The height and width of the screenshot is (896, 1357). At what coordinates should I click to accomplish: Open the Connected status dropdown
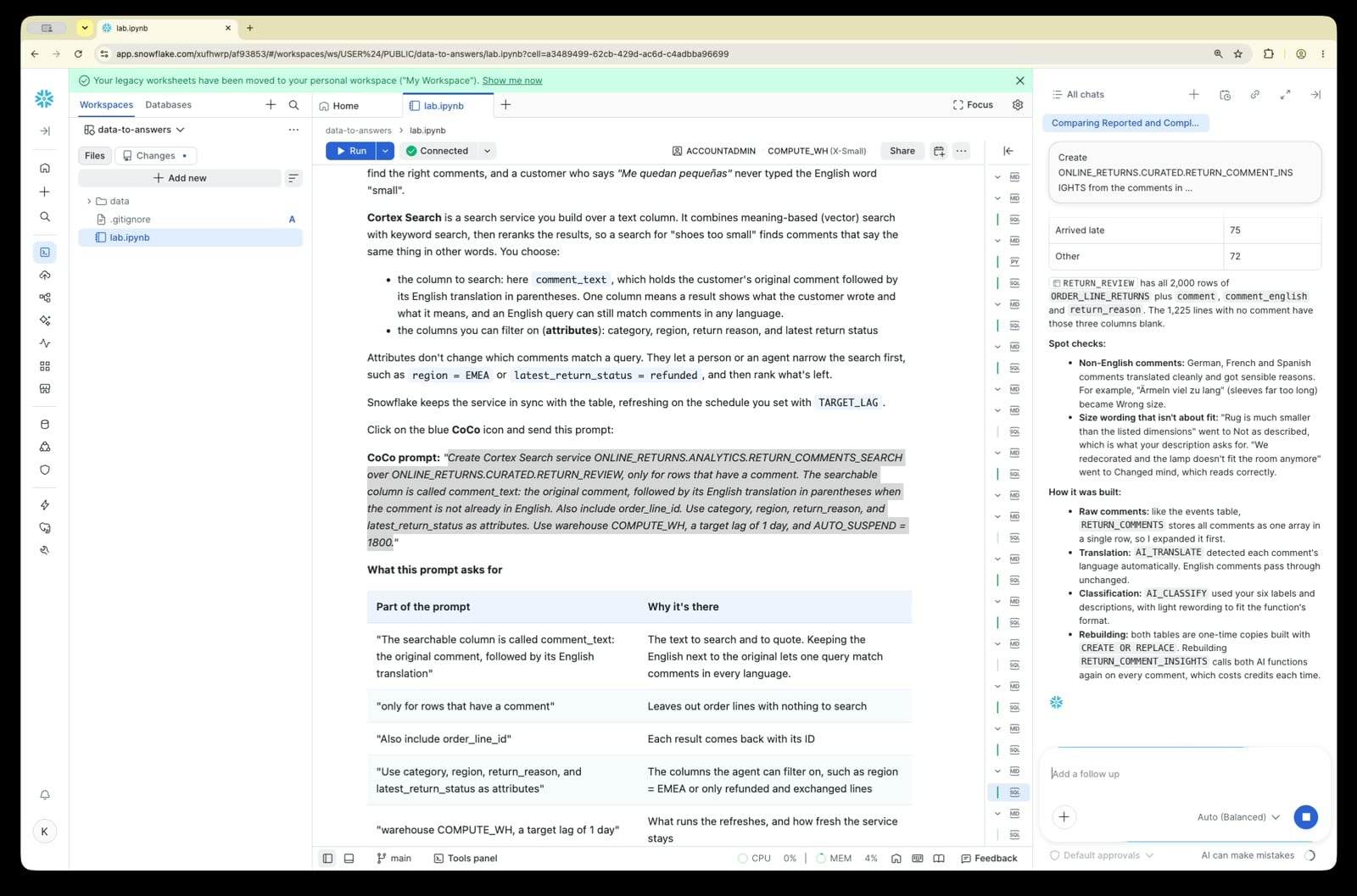click(x=487, y=151)
